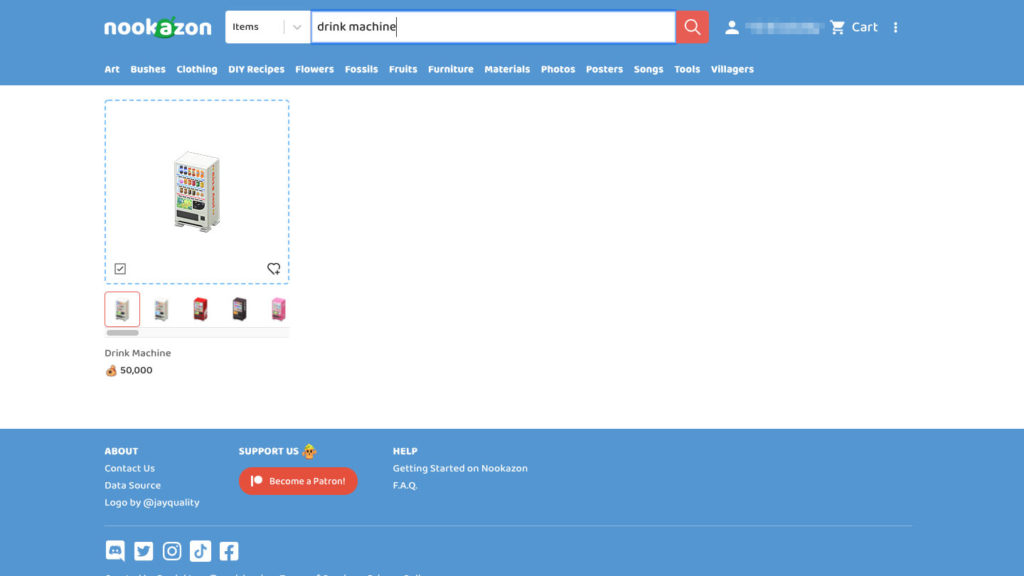Open the Facebook social link
Viewport: 1024px width, 576px height.
coord(229,551)
